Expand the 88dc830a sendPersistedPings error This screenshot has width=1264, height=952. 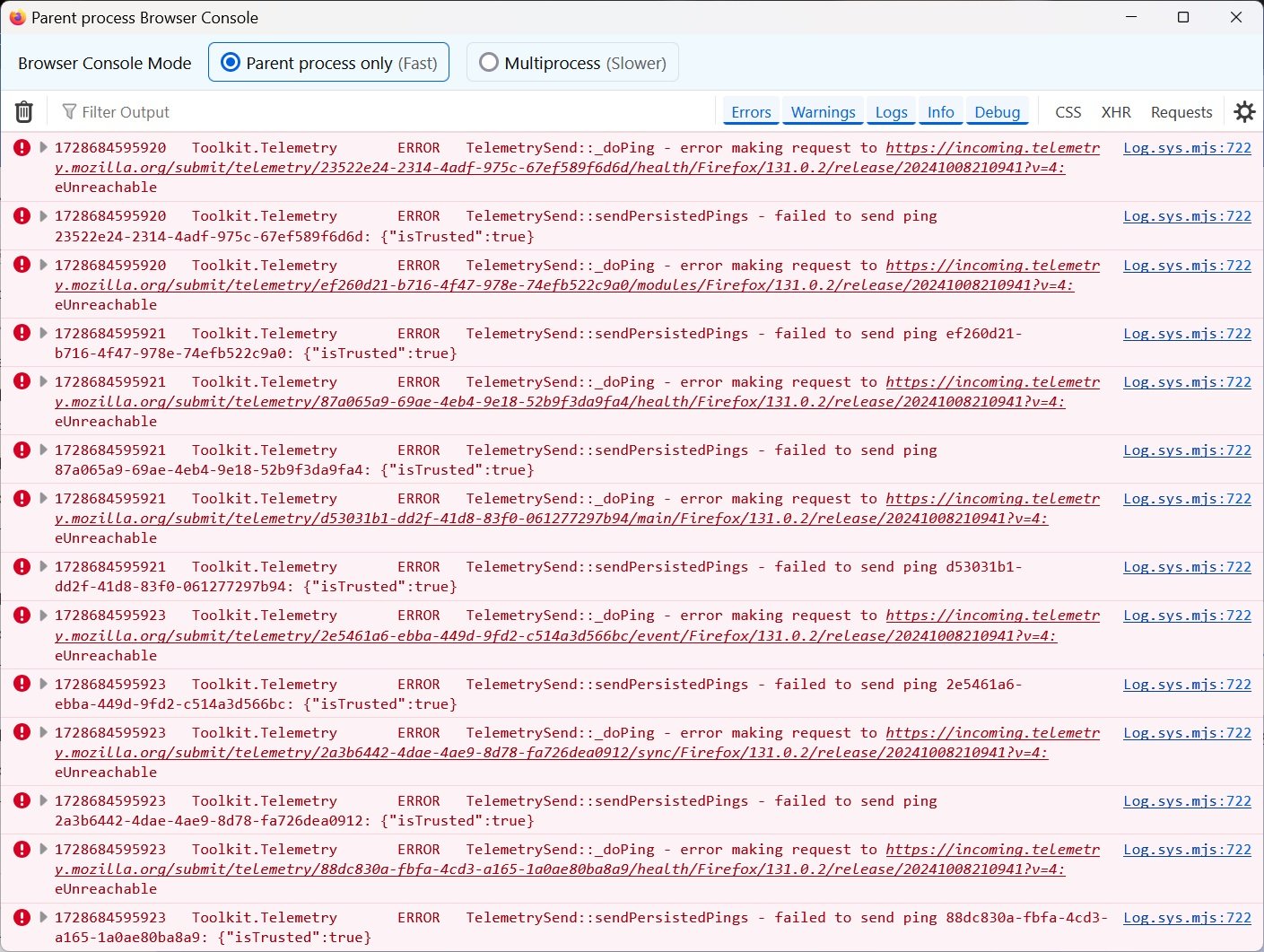coord(42,917)
